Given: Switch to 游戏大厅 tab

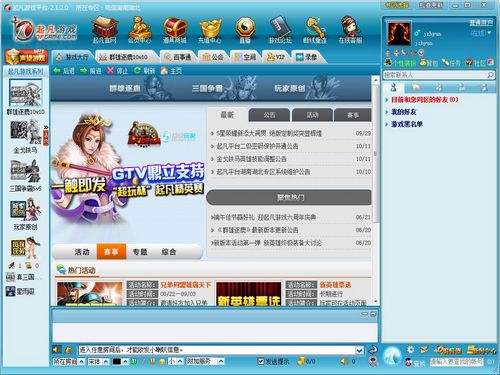Looking at the screenshot, I should click(x=73, y=57).
